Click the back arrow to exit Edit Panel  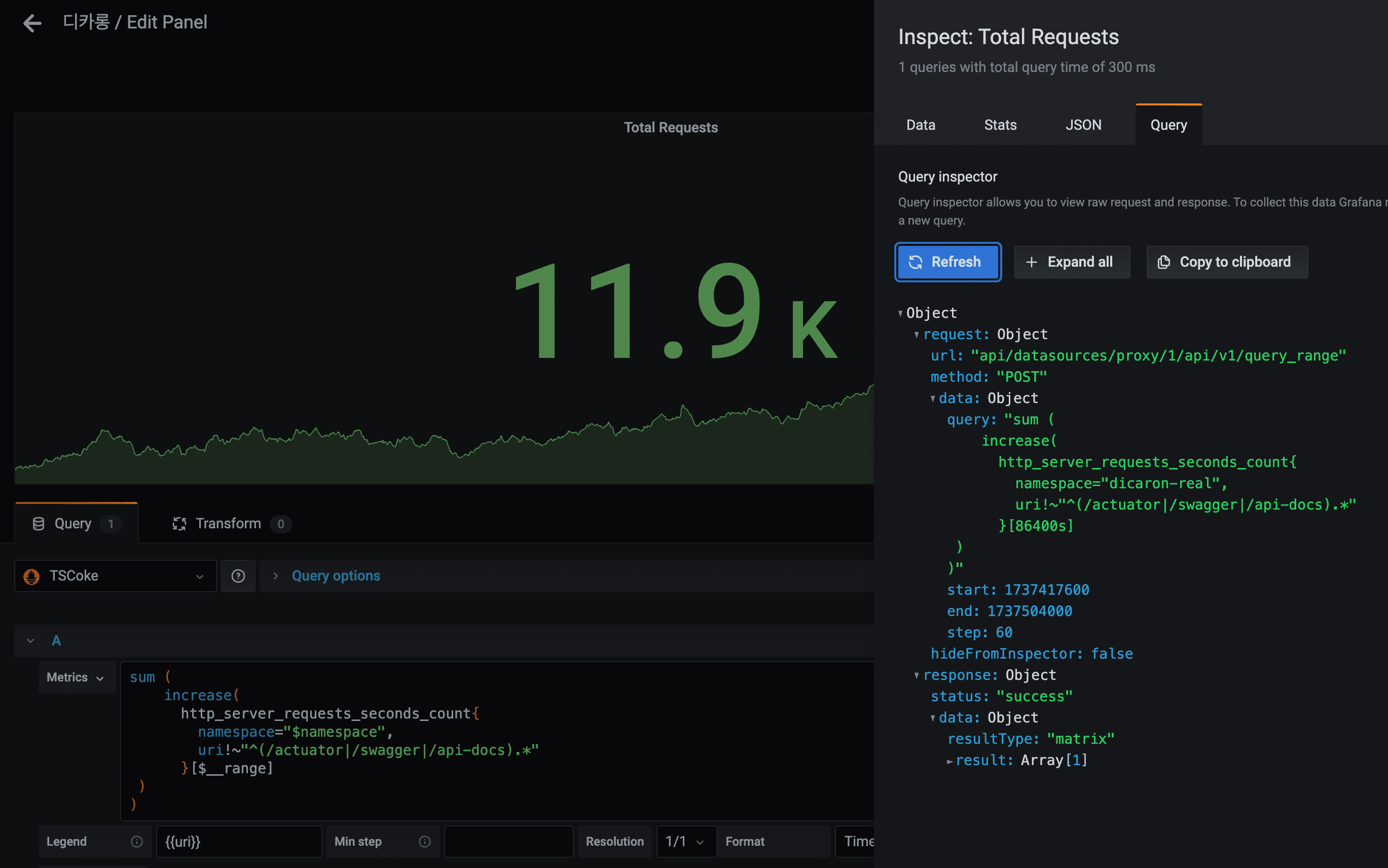coord(32,23)
